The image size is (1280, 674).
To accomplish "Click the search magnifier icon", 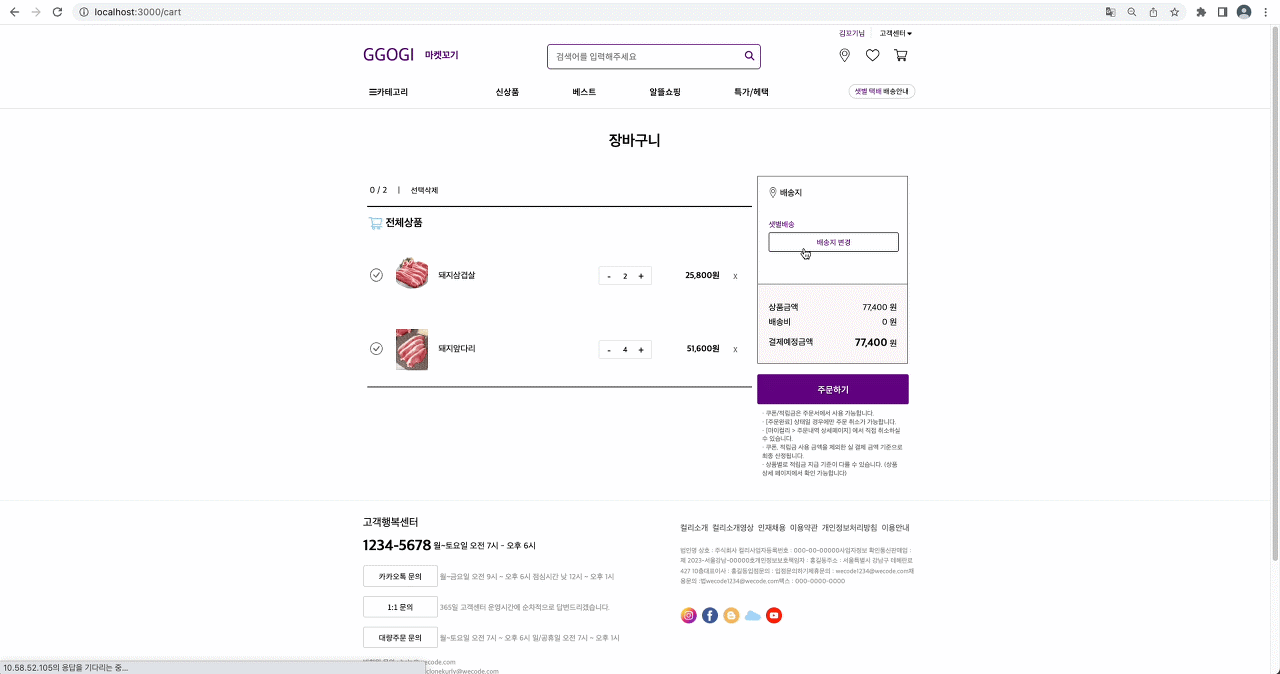I will tap(749, 56).
